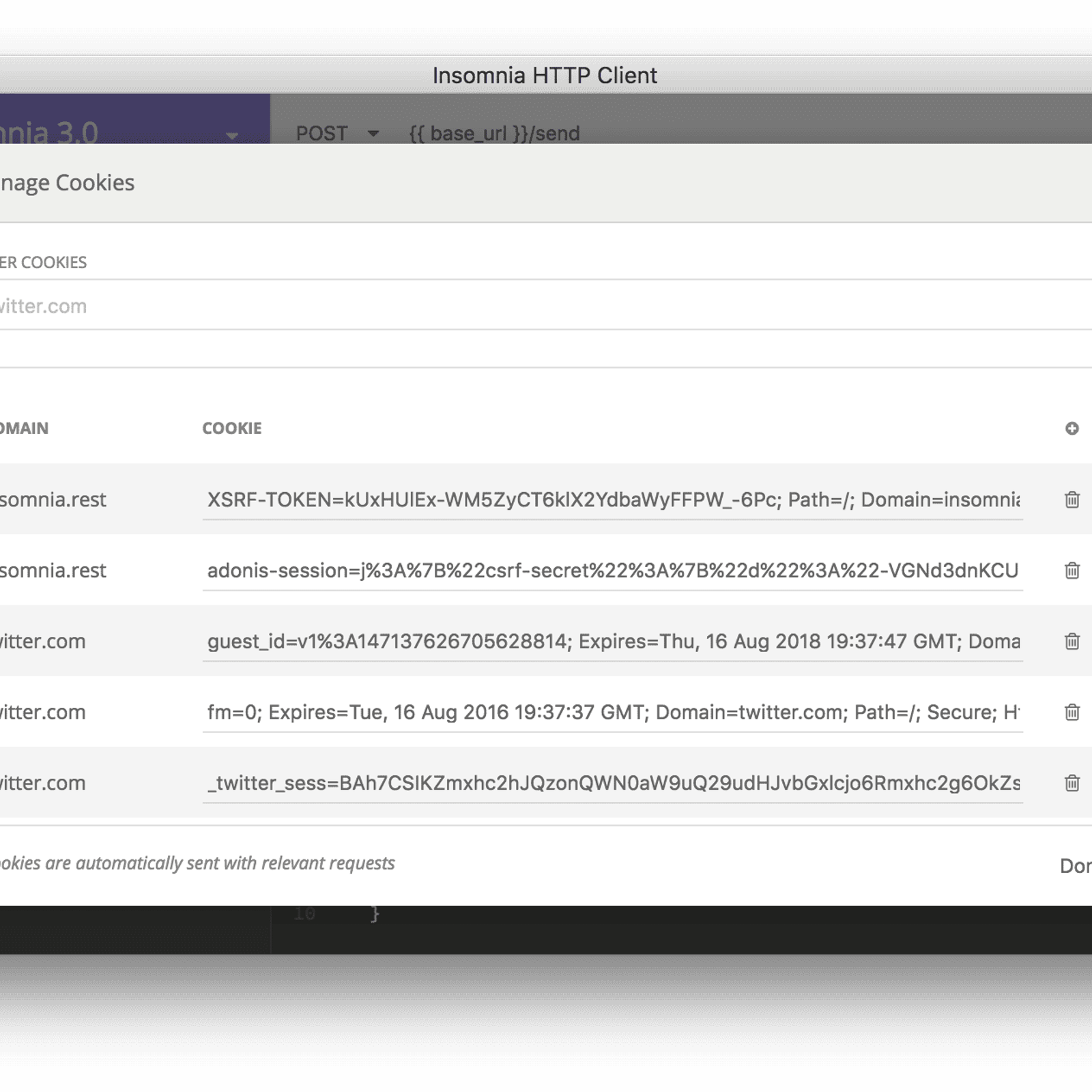Viewport: 1092px width, 1092px height.
Task: Edit the fm=0 cookie text field
Action: pos(612,713)
